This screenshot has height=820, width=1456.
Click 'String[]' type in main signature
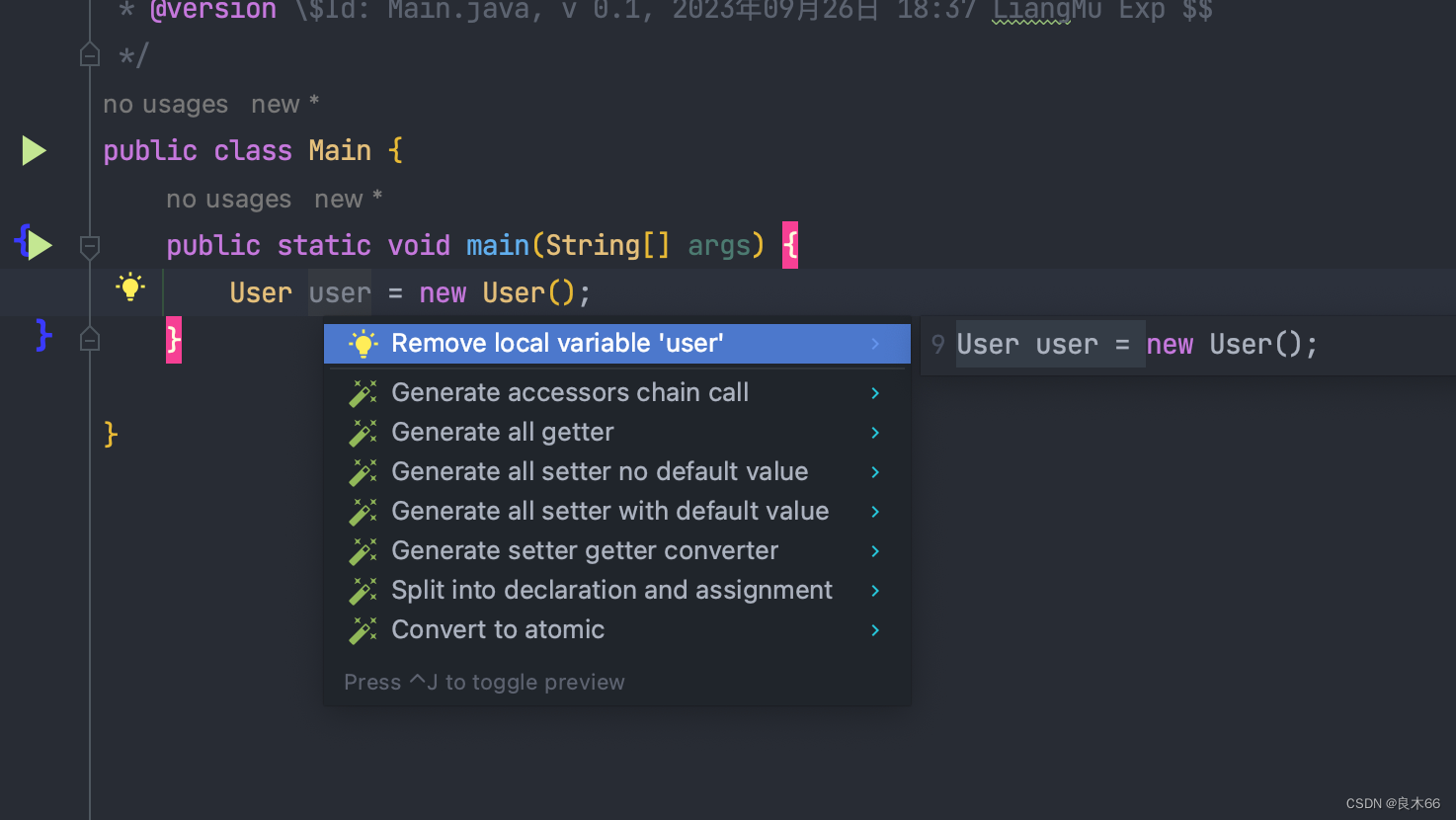(607, 246)
